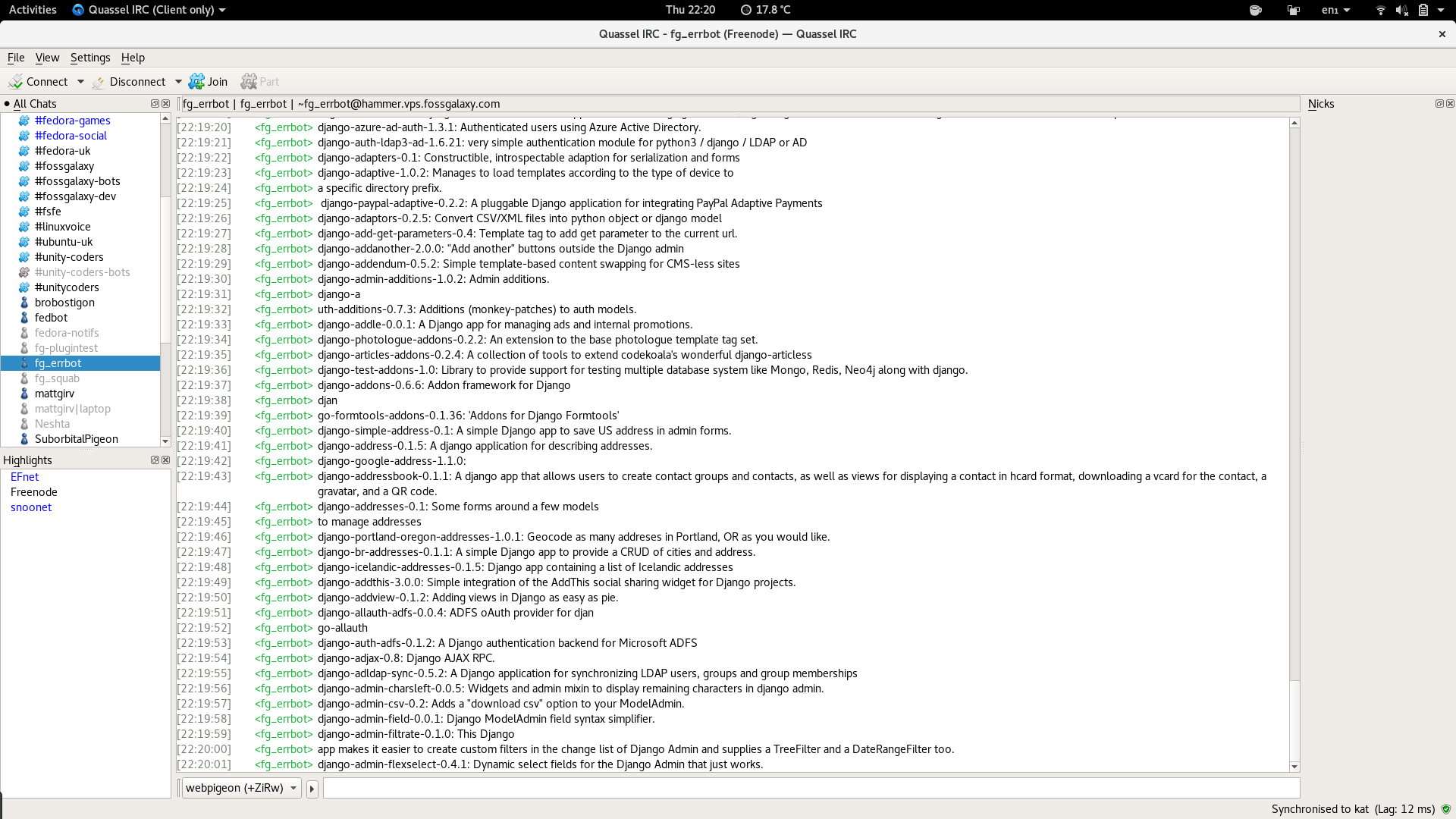
Task: Float the Highlights dock panel
Action: [x=155, y=460]
